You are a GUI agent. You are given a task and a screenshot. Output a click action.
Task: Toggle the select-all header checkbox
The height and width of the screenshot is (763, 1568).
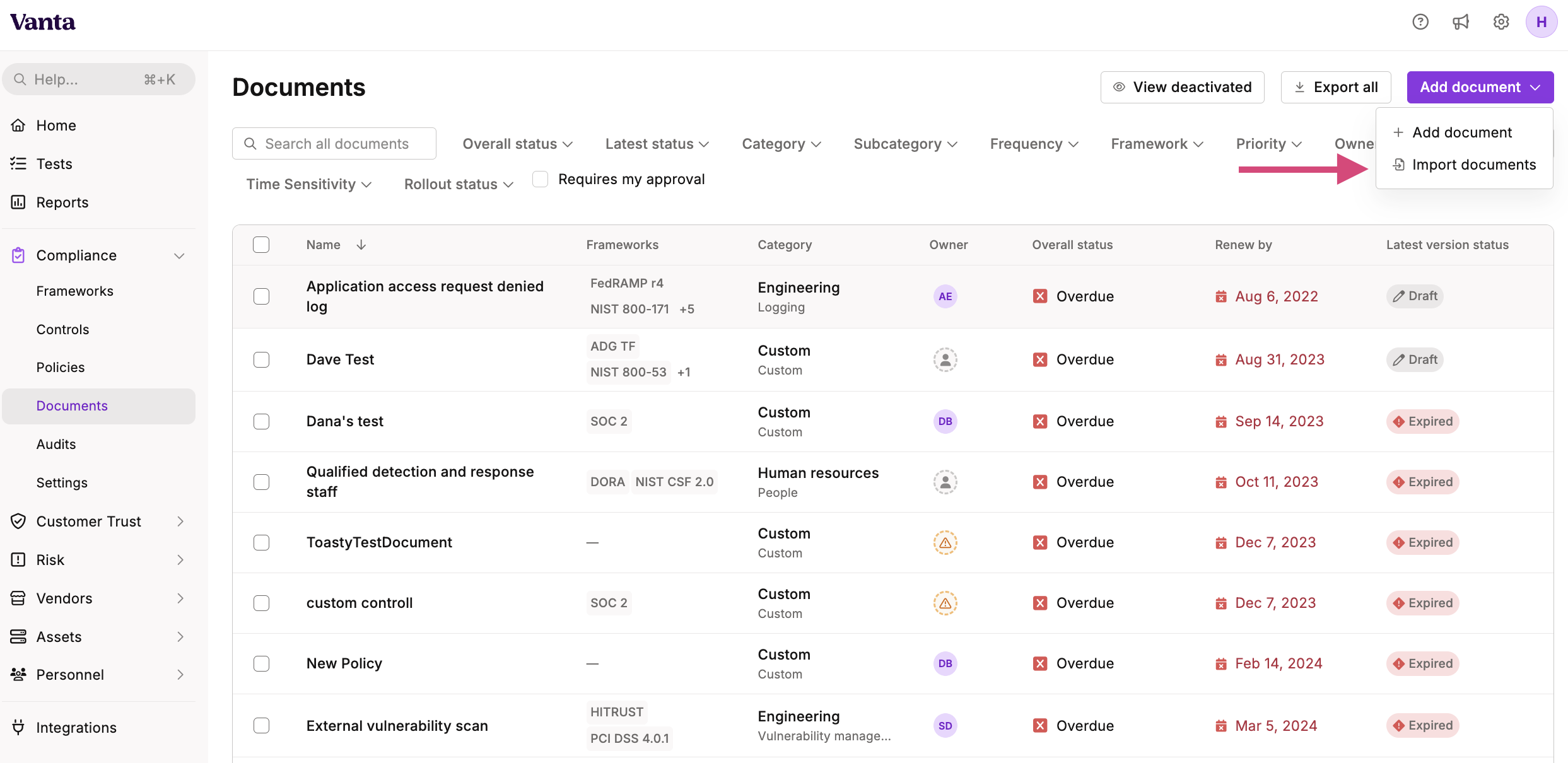point(261,245)
